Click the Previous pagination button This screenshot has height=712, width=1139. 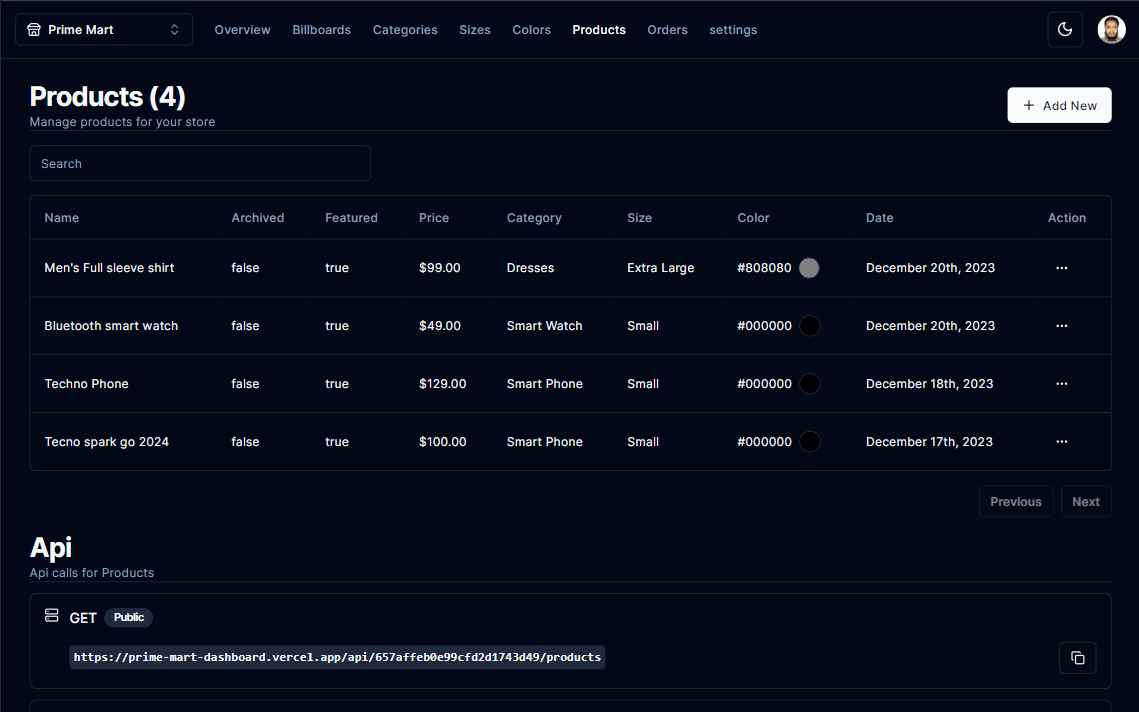point(1015,502)
